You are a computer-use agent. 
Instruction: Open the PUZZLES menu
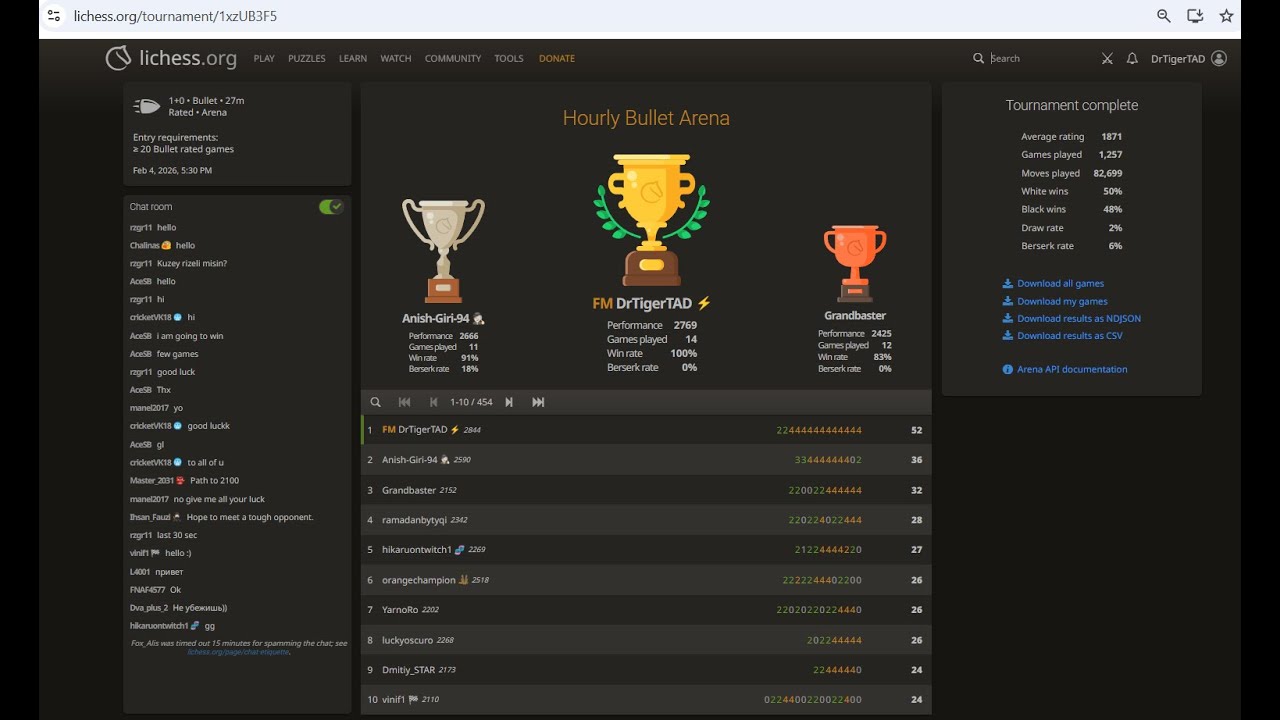point(307,59)
